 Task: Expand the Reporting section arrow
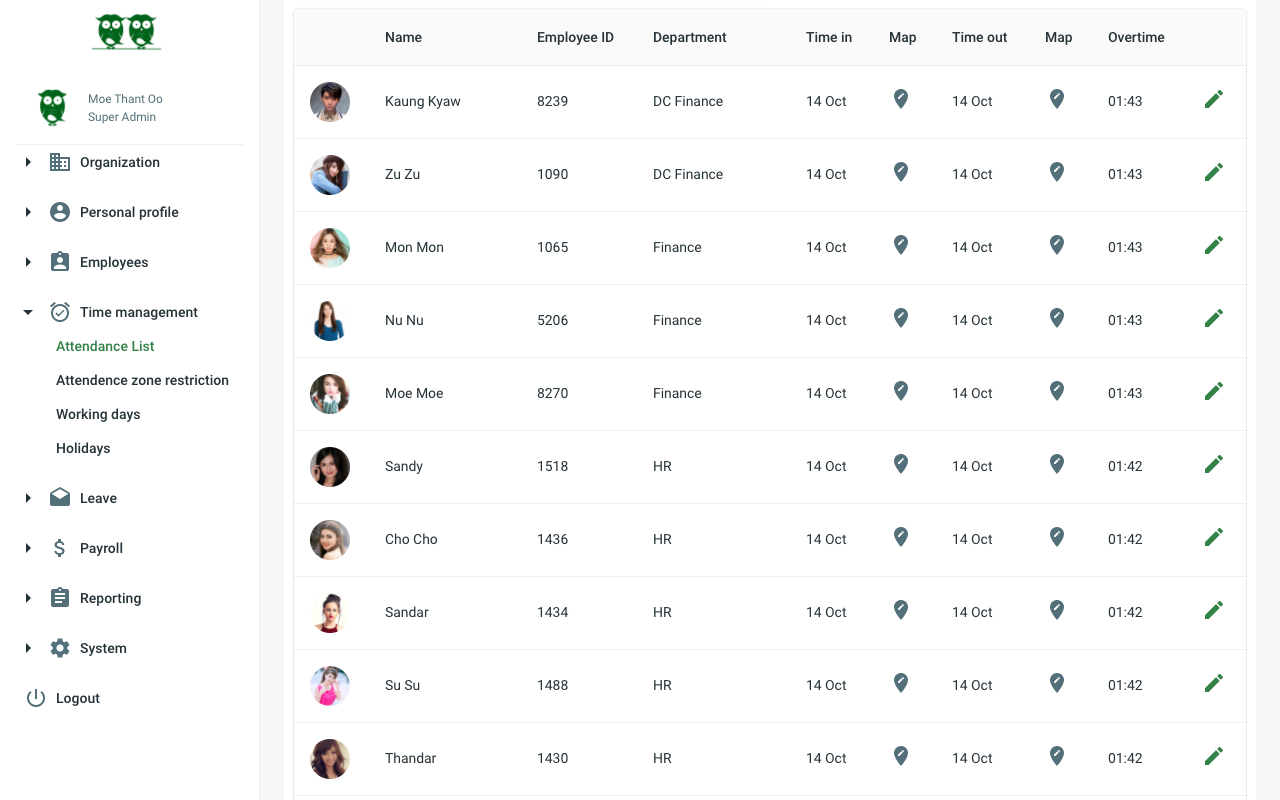pyautogui.click(x=28, y=598)
